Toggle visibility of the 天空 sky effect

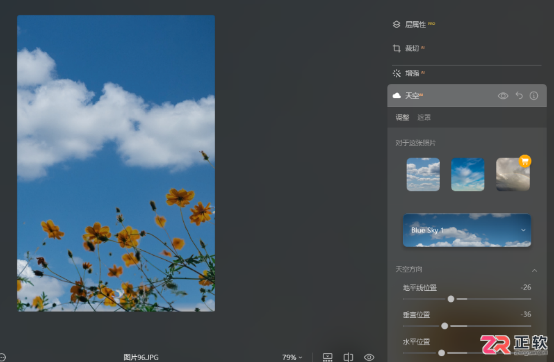[x=503, y=96]
